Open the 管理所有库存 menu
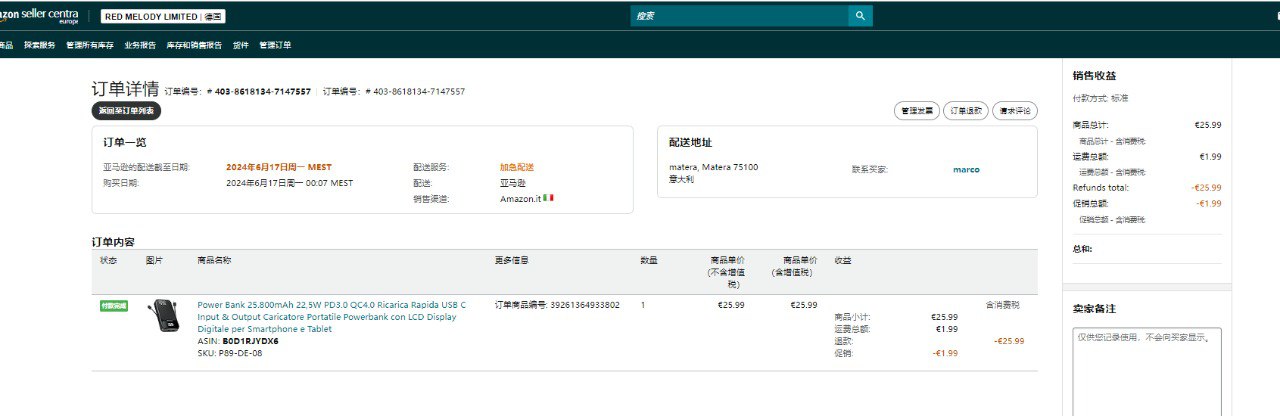This screenshot has height=416, width=1280. click(x=90, y=45)
